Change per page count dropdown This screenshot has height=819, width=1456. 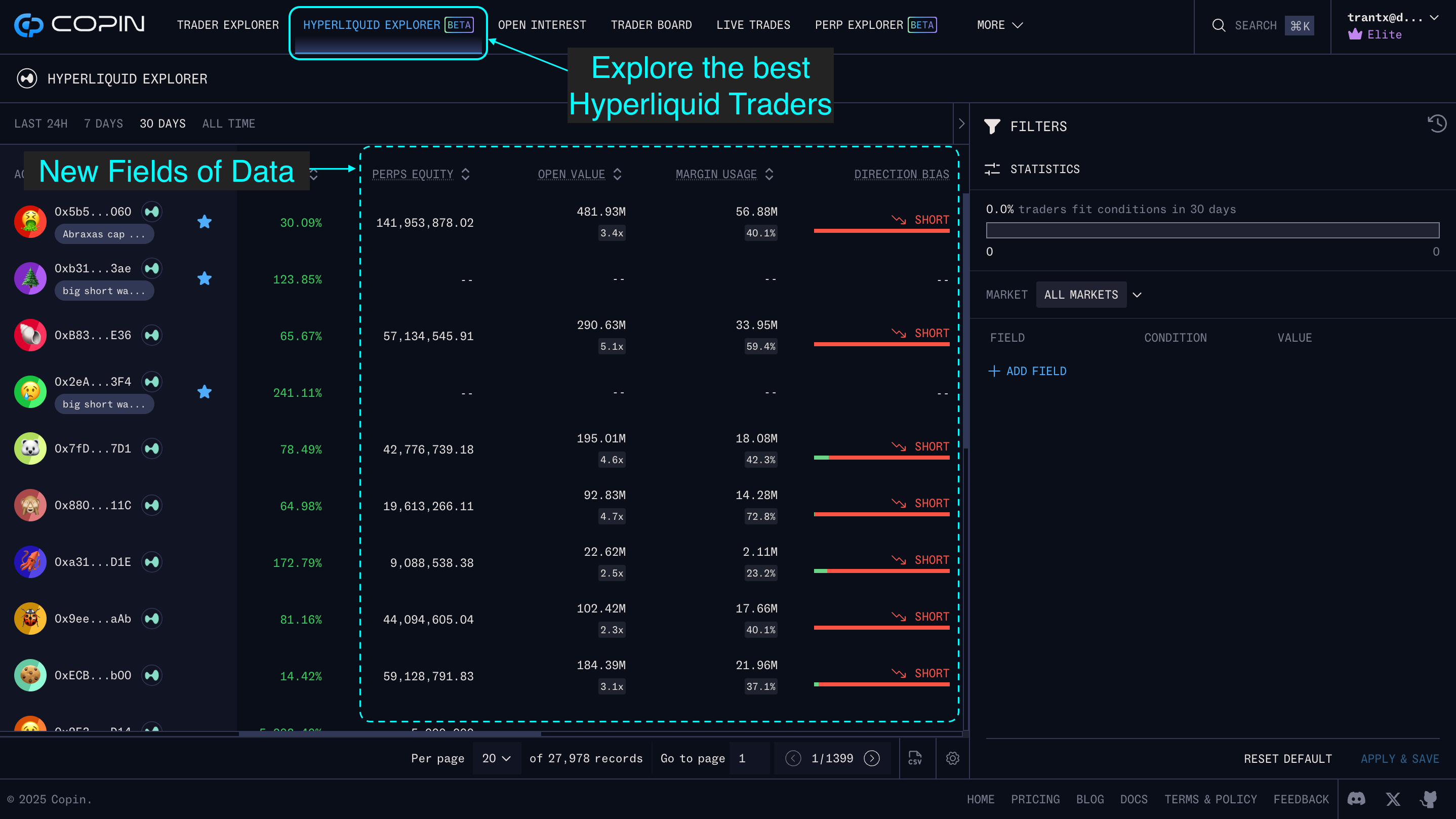(x=496, y=758)
